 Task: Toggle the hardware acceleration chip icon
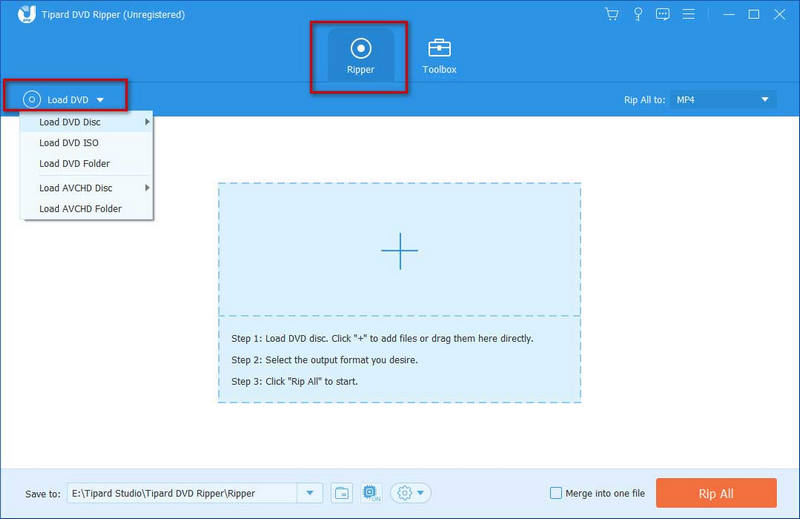click(x=371, y=493)
